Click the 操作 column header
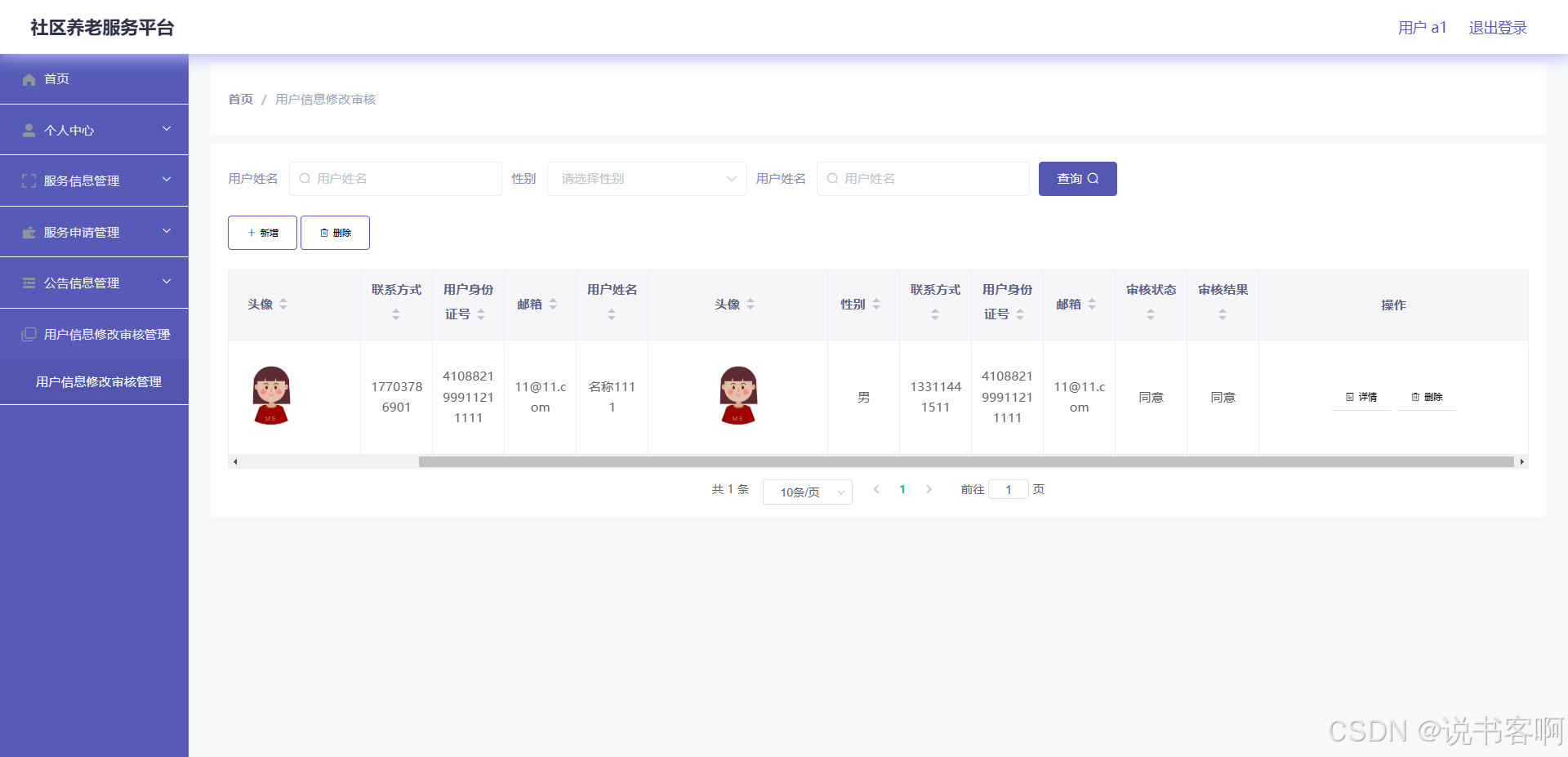 pos(1393,305)
